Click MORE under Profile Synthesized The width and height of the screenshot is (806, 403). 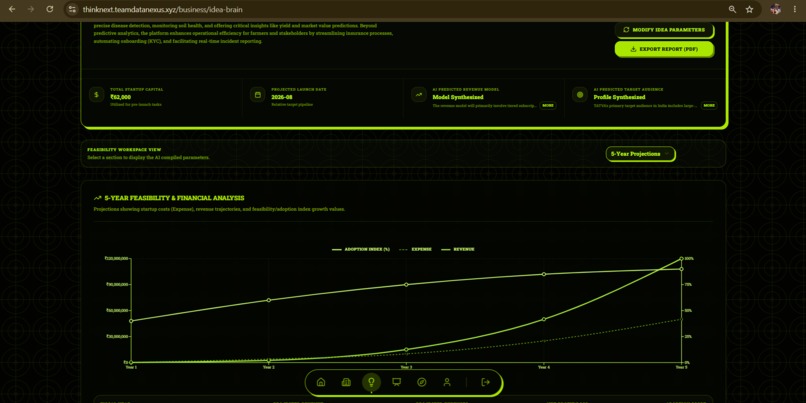(709, 105)
